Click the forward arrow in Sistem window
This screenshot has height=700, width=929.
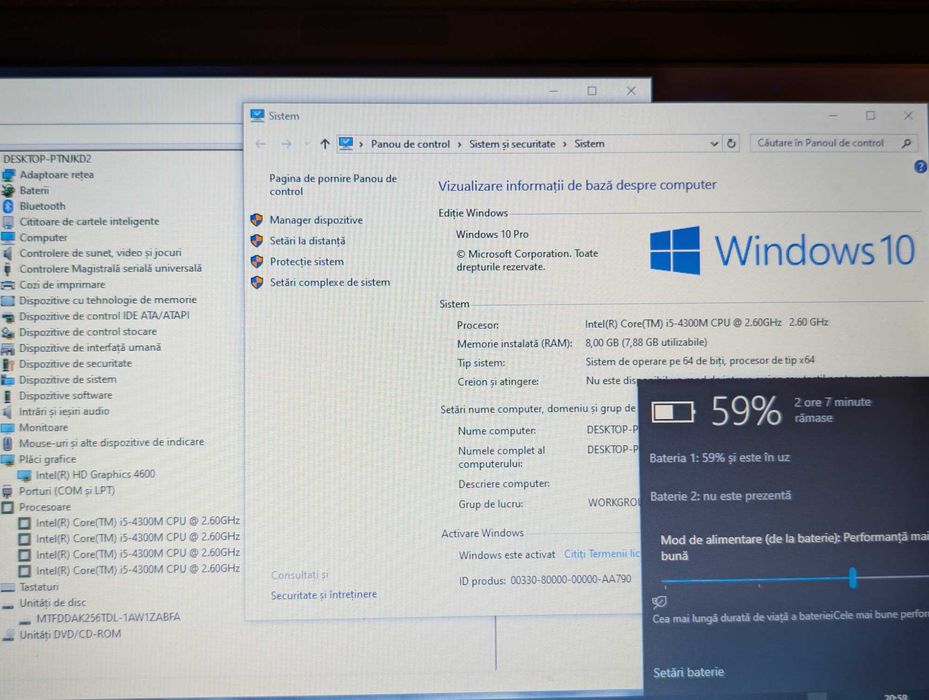coord(286,144)
